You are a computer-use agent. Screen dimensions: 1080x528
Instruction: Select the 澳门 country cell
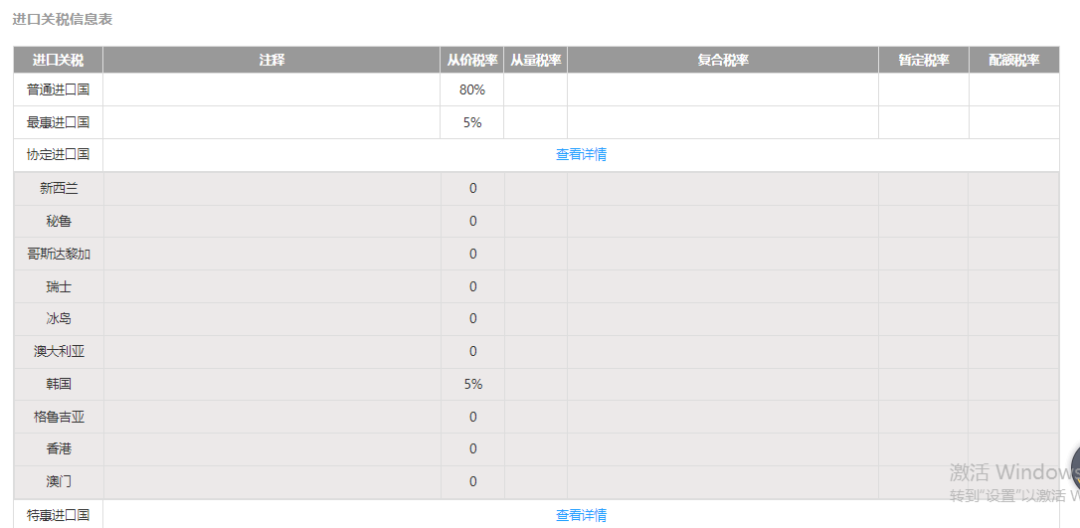[59, 481]
